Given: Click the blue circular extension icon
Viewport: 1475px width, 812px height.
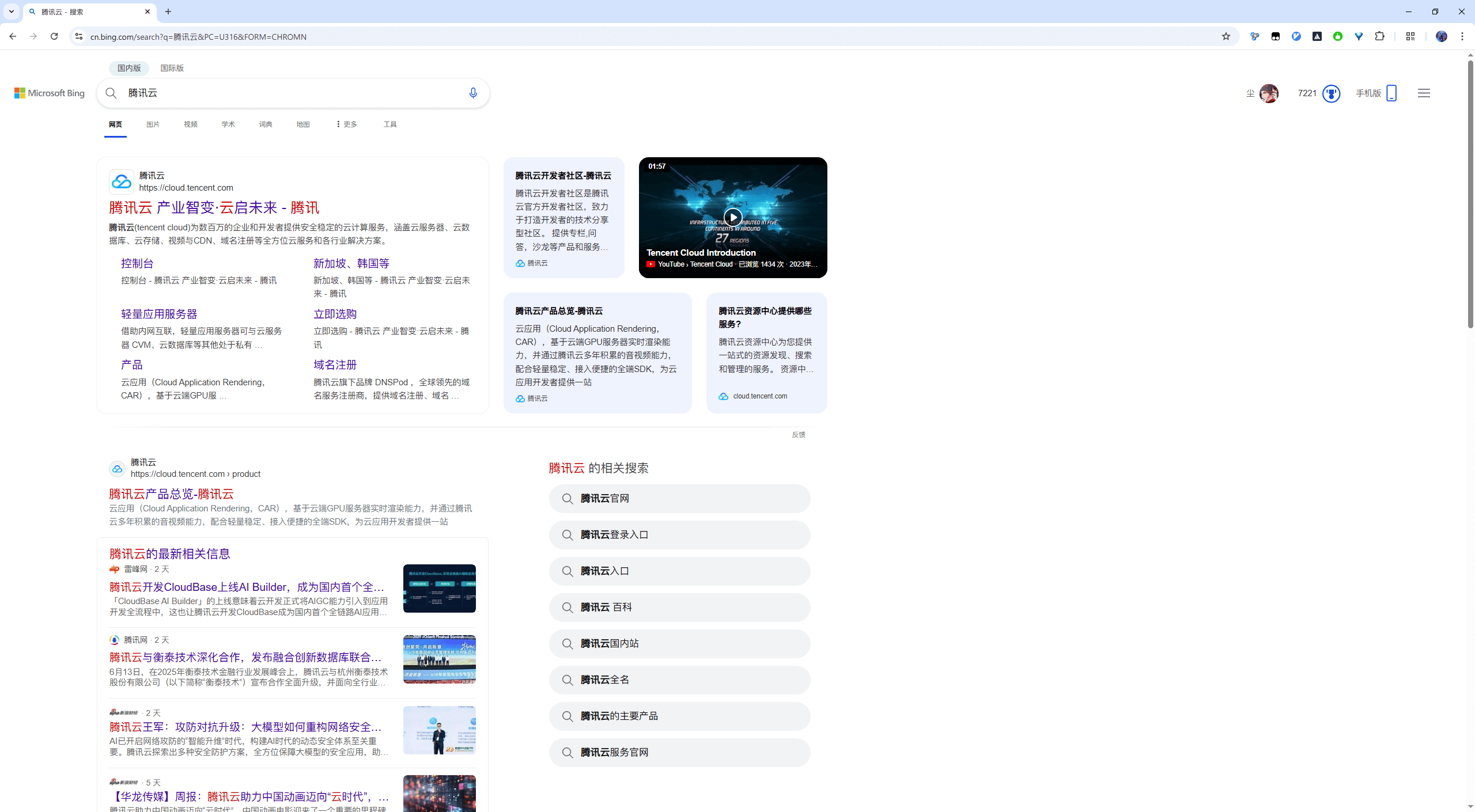Looking at the screenshot, I should coord(1296,36).
